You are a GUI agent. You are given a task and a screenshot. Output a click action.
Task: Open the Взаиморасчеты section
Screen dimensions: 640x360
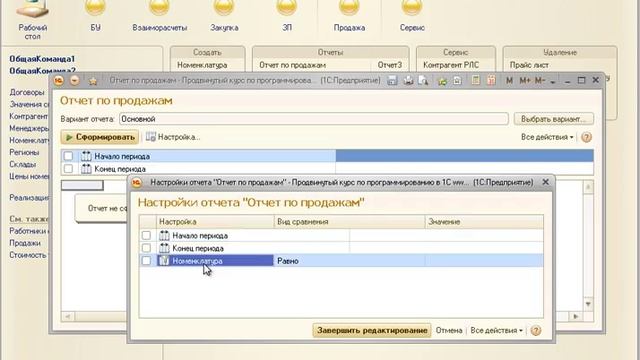pos(160,16)
